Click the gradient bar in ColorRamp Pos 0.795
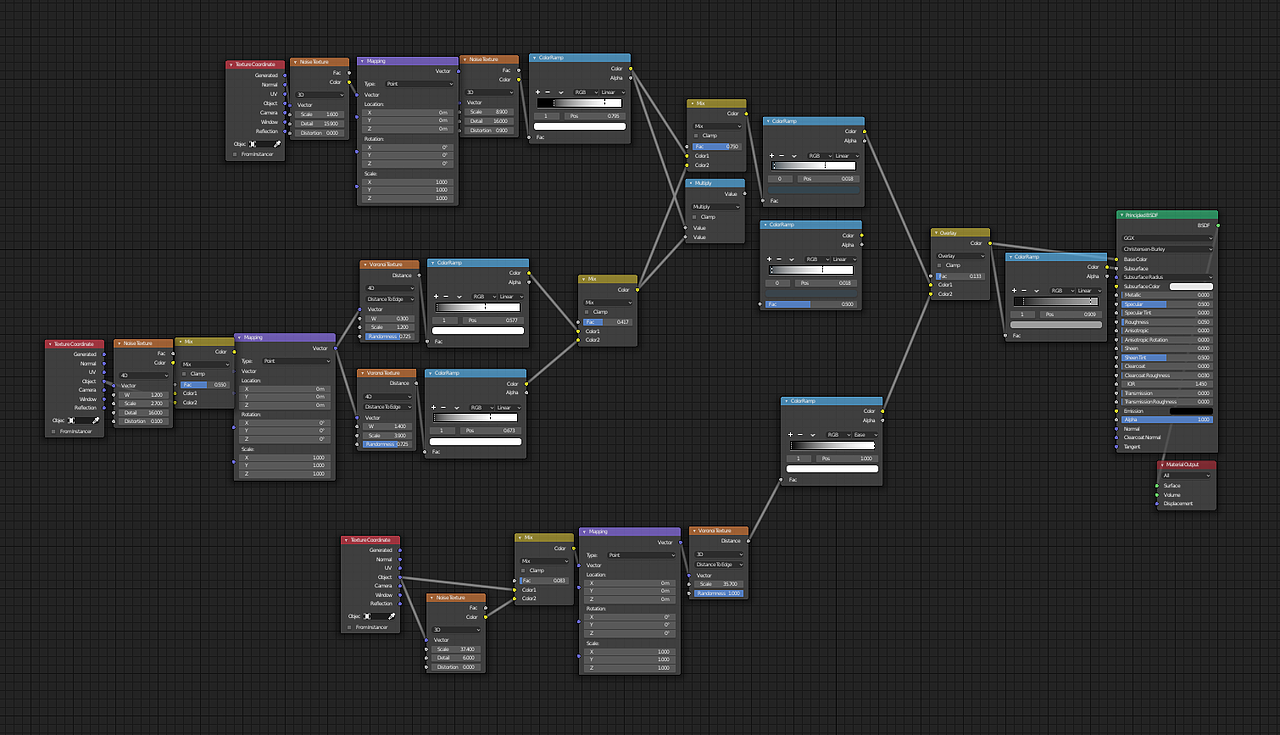 coord(580,103)
